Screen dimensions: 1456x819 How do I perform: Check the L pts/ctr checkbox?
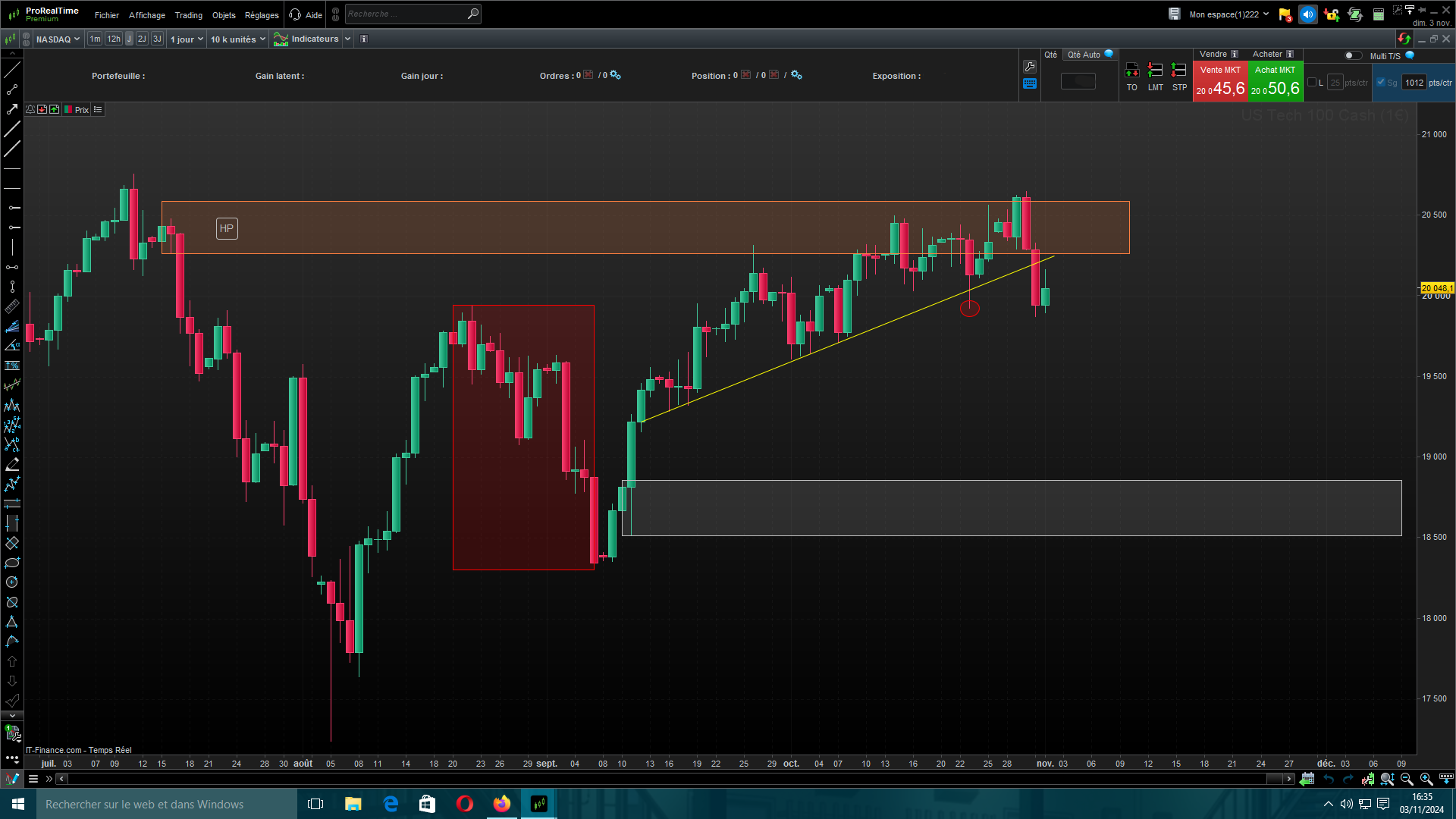1313,83
